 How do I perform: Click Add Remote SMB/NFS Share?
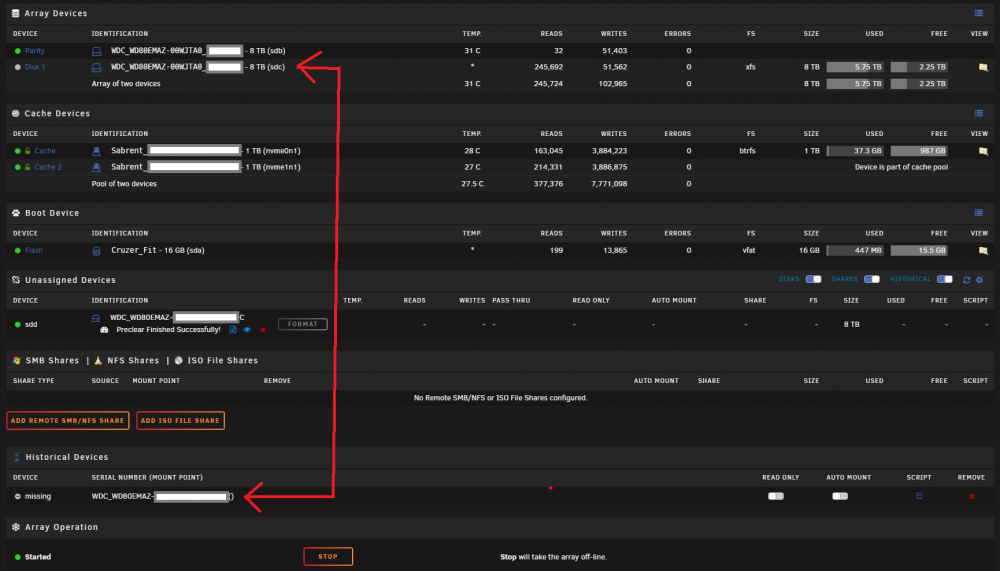pyautogui.click(x=68, y=420)
